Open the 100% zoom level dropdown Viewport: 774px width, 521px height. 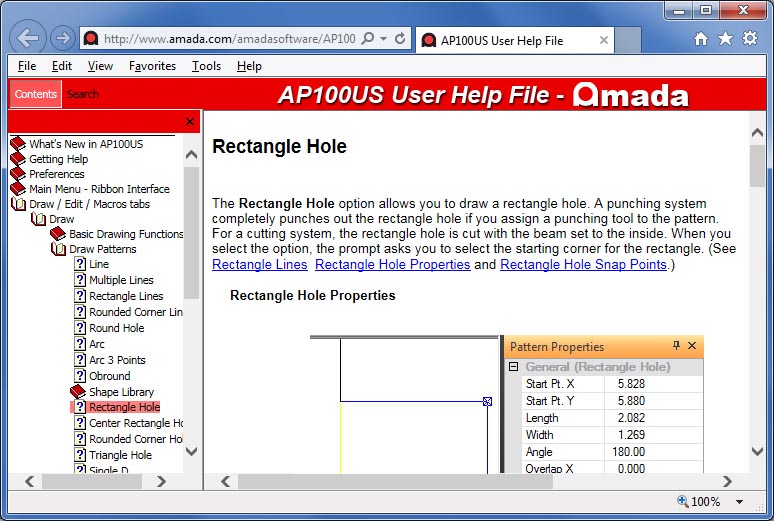pyautogui.click(x=739, y=502)
